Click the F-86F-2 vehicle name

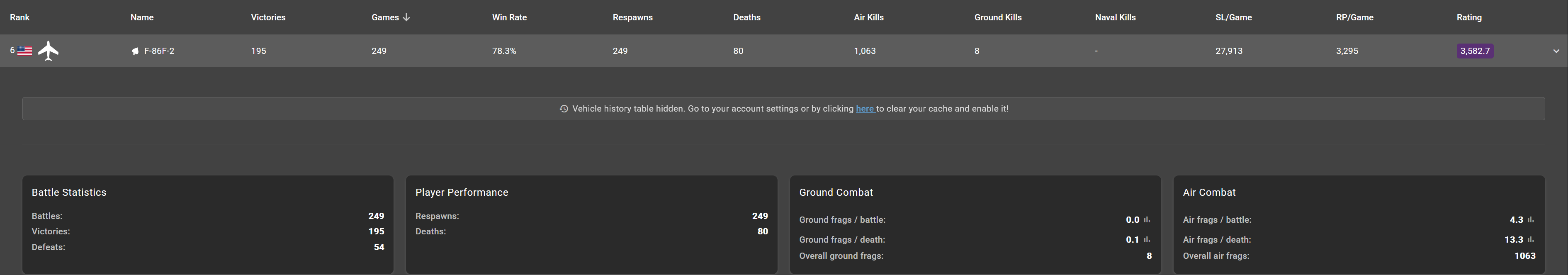159,51
